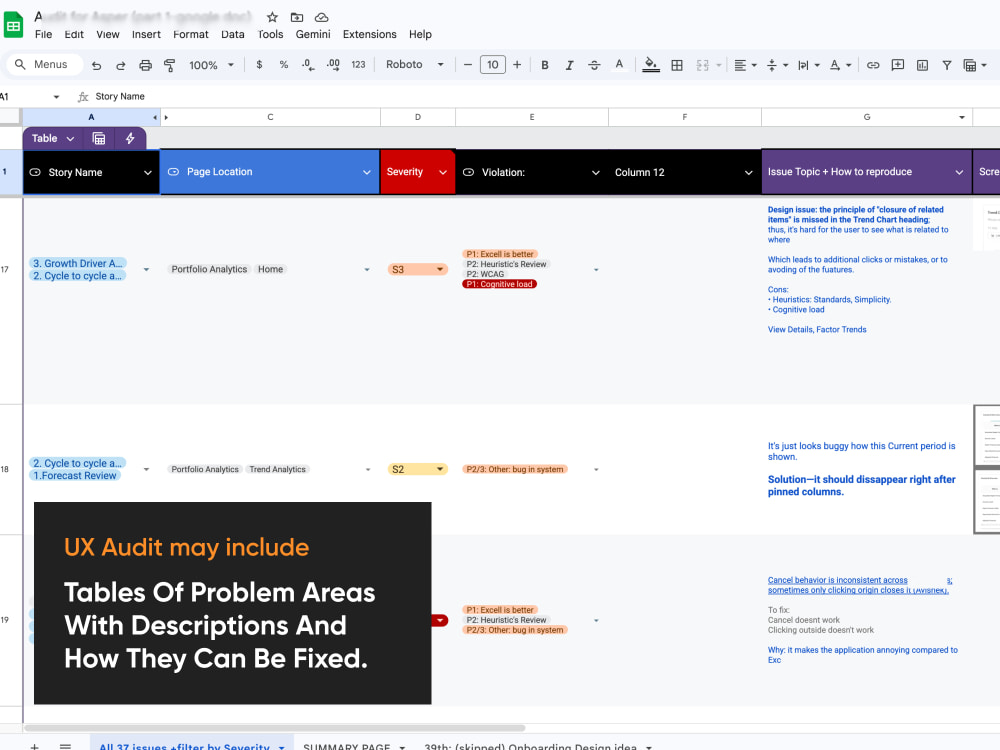Viewport: 1000px width, 750px height.
Task: Increase decimal places
Action: [333, 64]
